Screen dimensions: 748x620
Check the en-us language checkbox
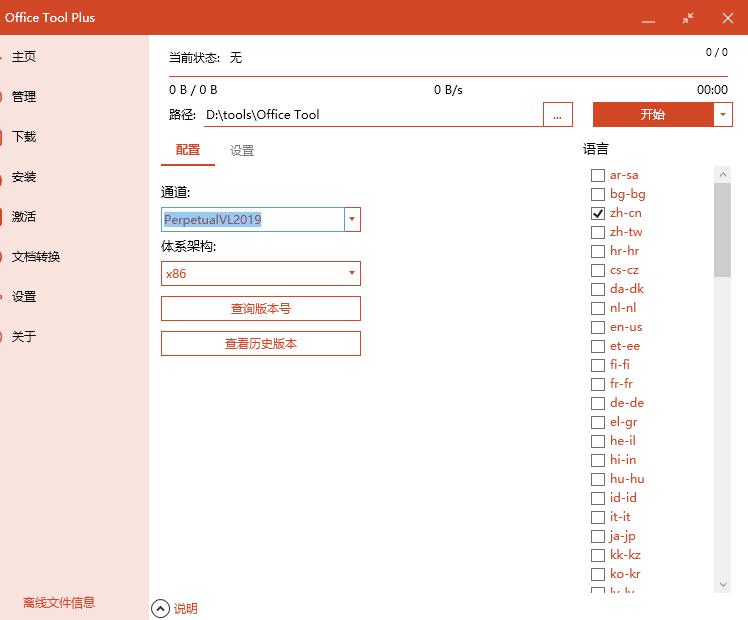(598, 327)
